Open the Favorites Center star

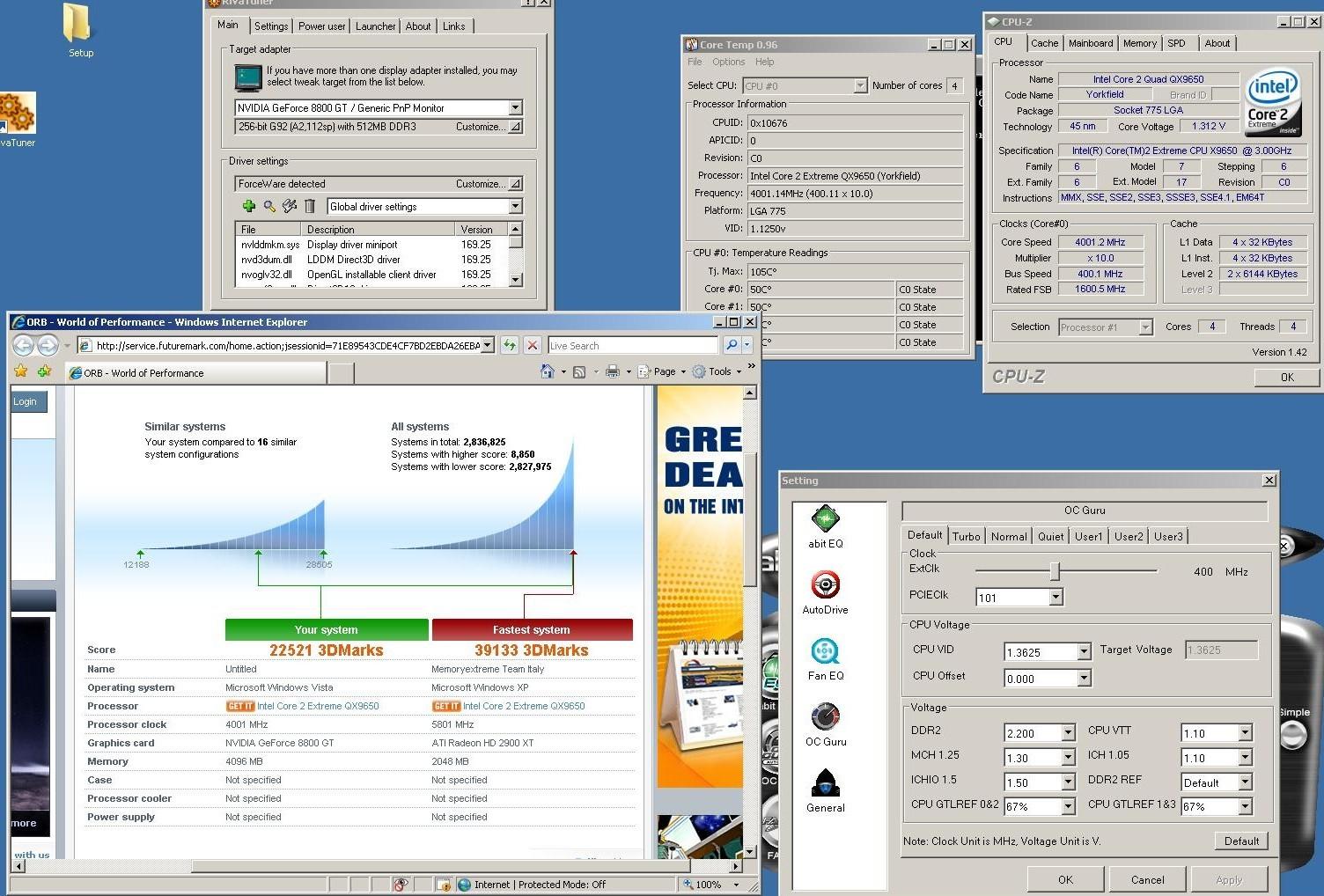click(21, 371)
